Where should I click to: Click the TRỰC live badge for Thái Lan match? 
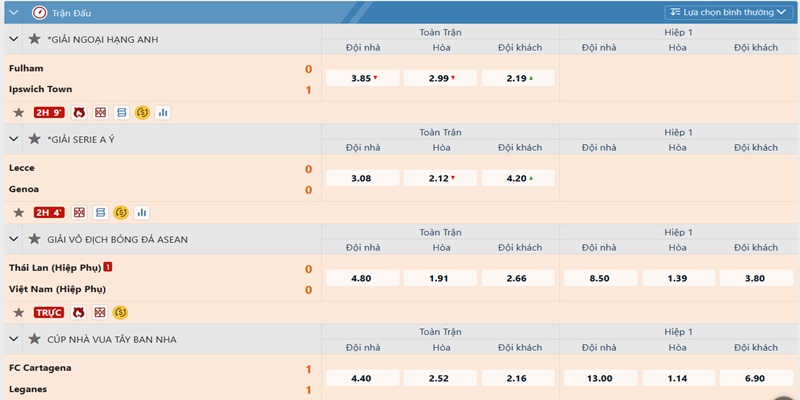pyautogui.click(x=49, y=312)
